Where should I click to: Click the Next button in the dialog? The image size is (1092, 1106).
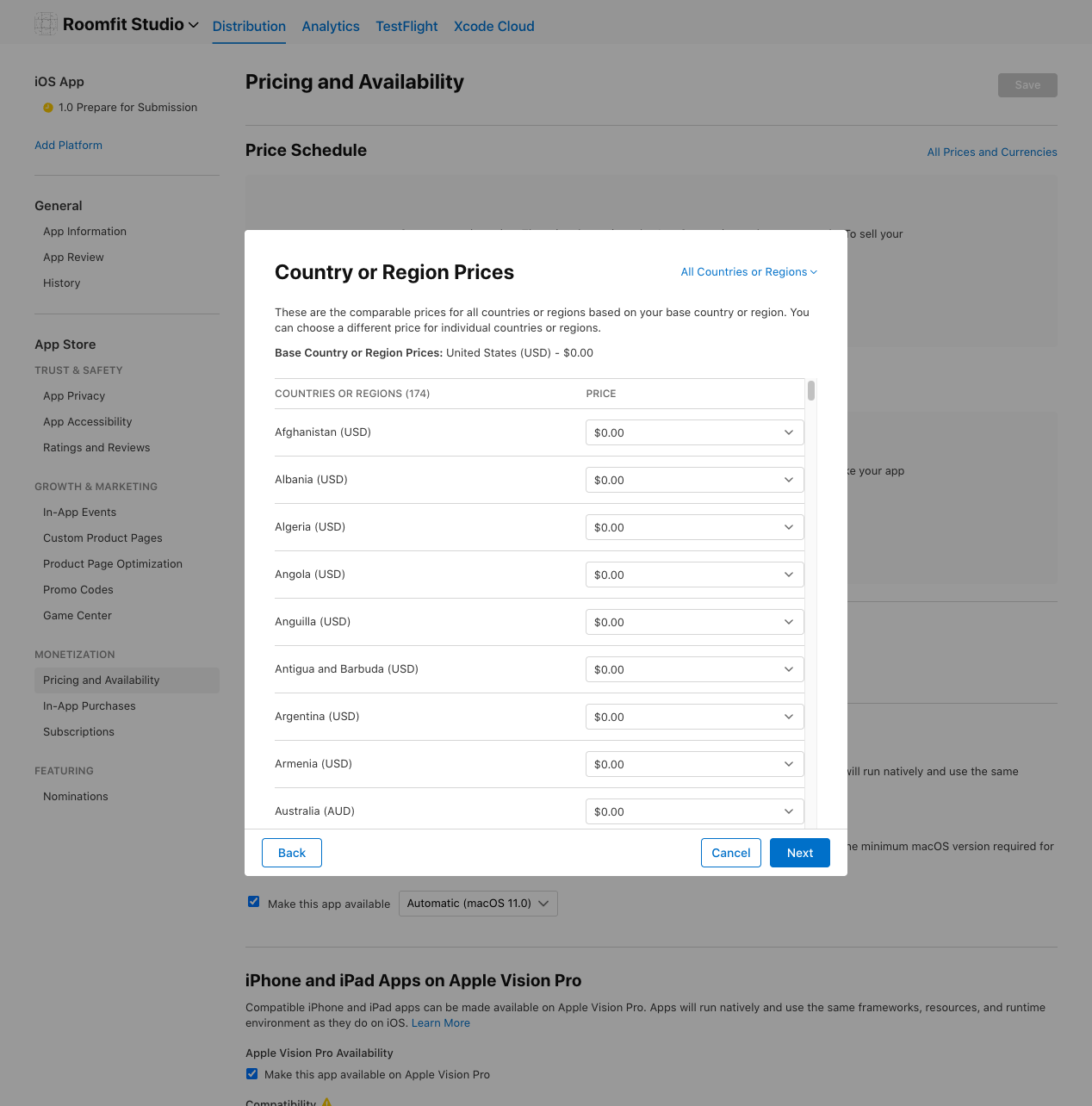(x=799, y=853)
